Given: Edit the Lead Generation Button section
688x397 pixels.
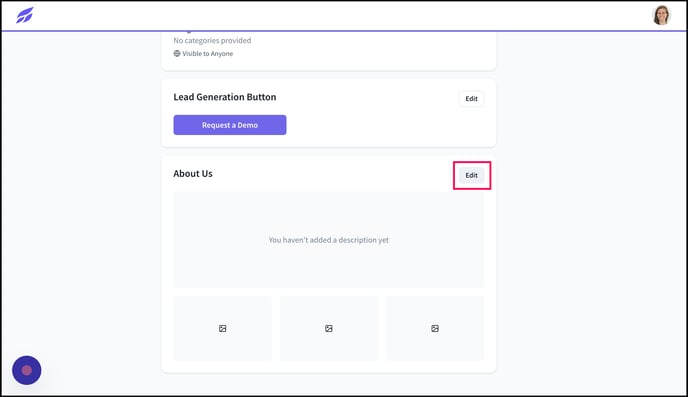Looking at the screenshot, I should pyautogui.click(x=471, y=99).
